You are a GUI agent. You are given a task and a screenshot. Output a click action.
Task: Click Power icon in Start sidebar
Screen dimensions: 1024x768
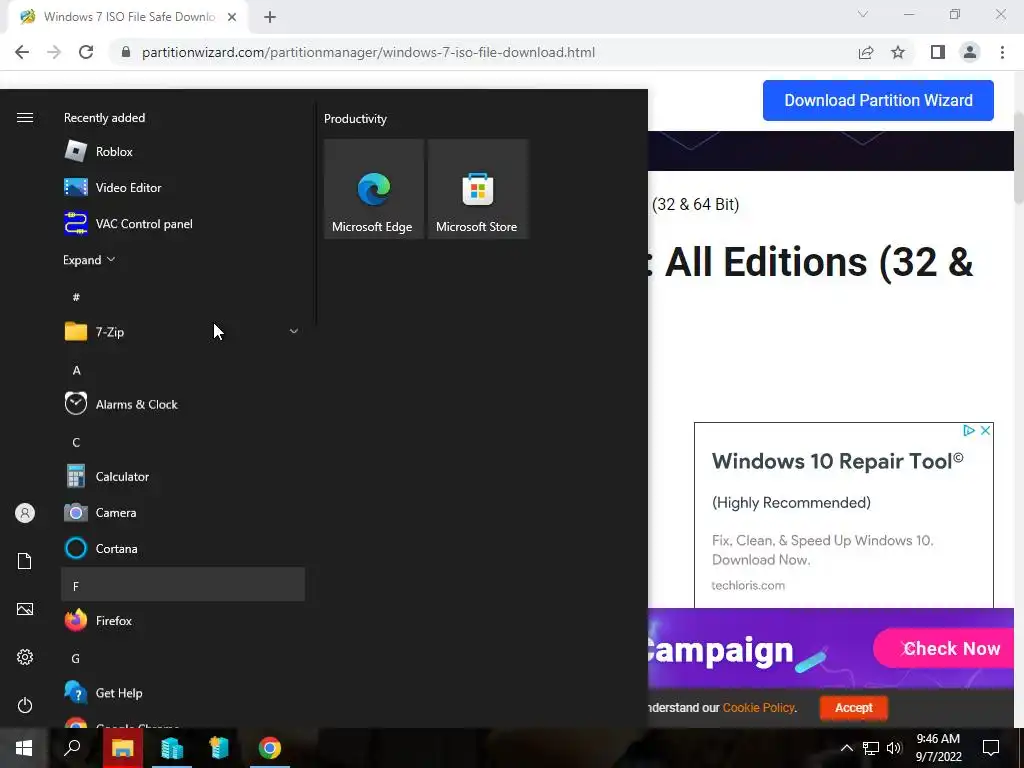25,705
